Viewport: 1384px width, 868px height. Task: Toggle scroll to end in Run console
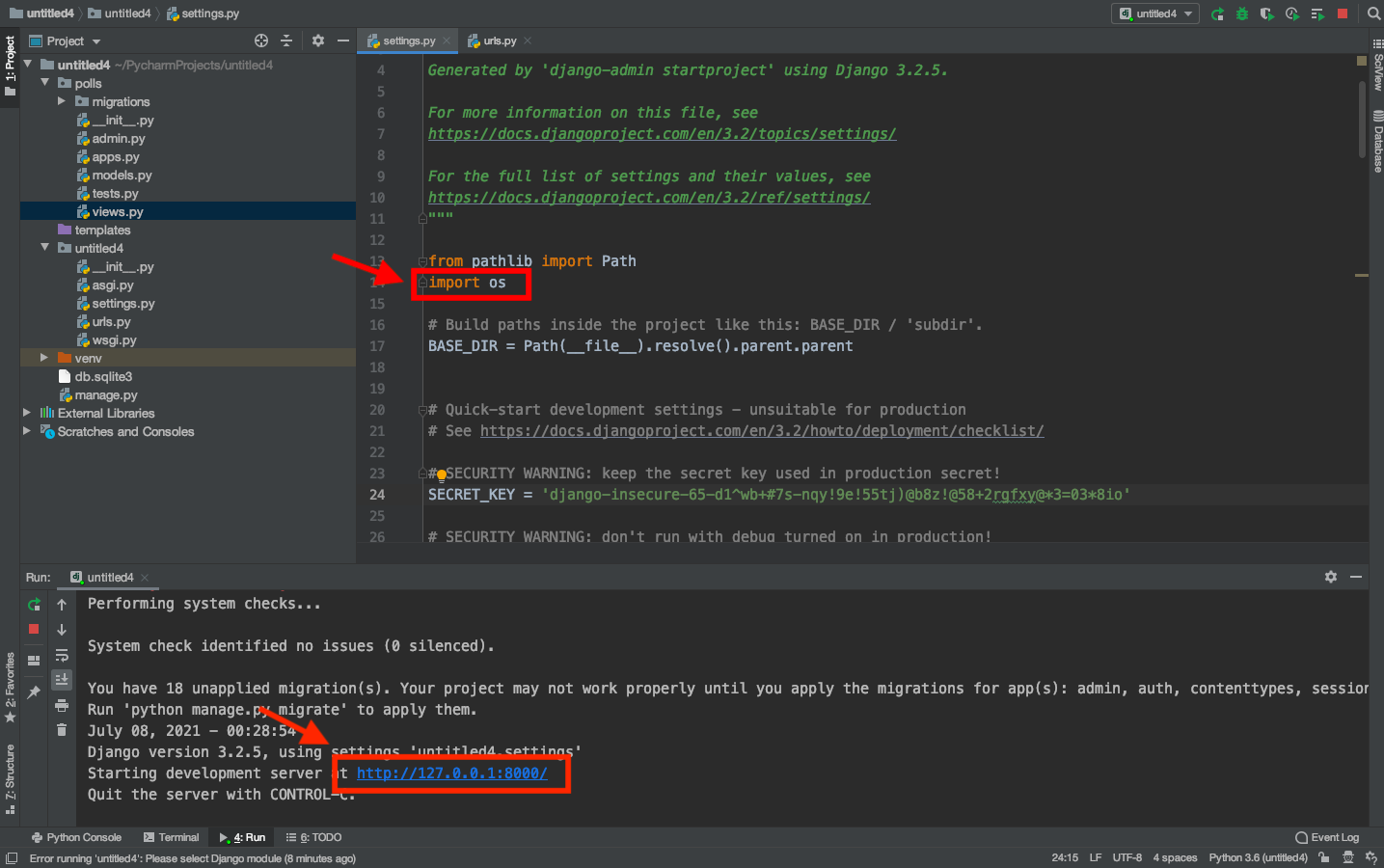click(x=62, y=680)
